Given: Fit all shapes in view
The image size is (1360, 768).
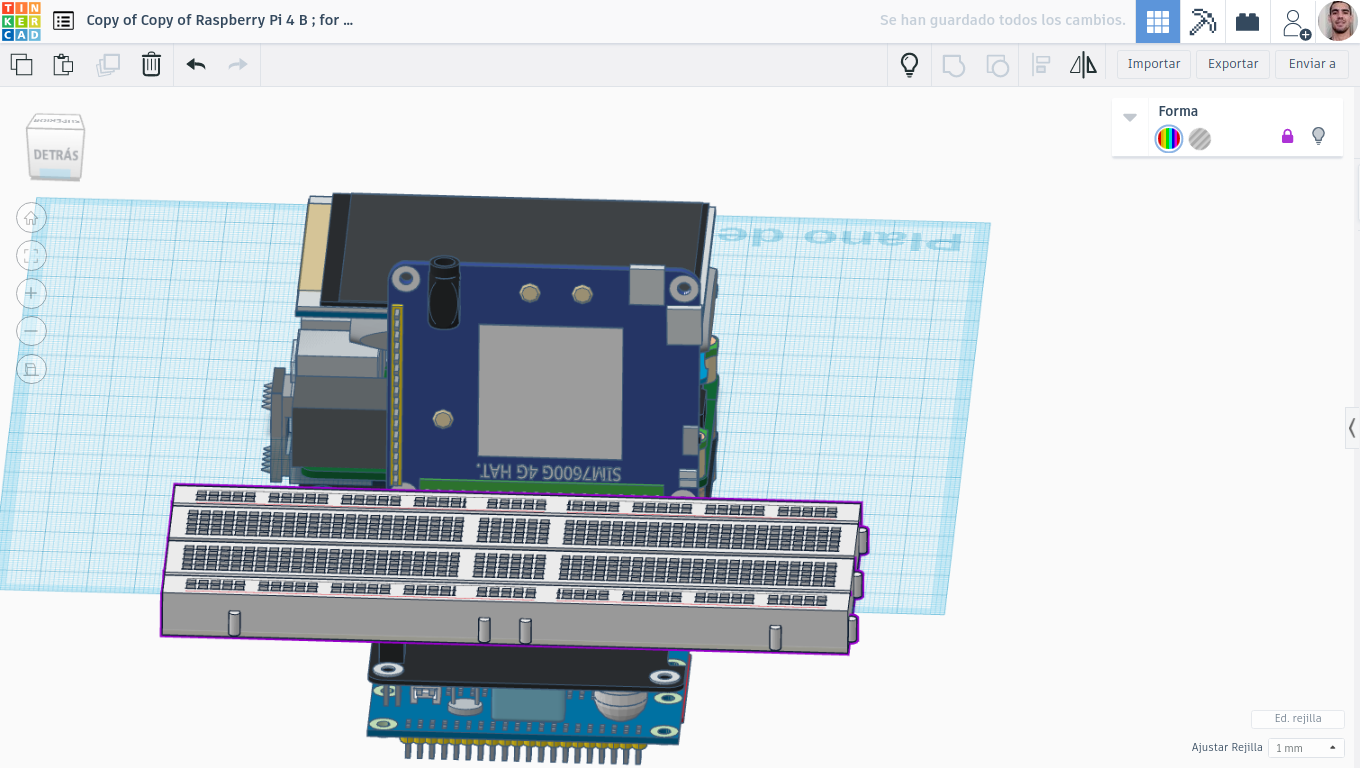Looking at the screenshot, I should pos(31,255).
